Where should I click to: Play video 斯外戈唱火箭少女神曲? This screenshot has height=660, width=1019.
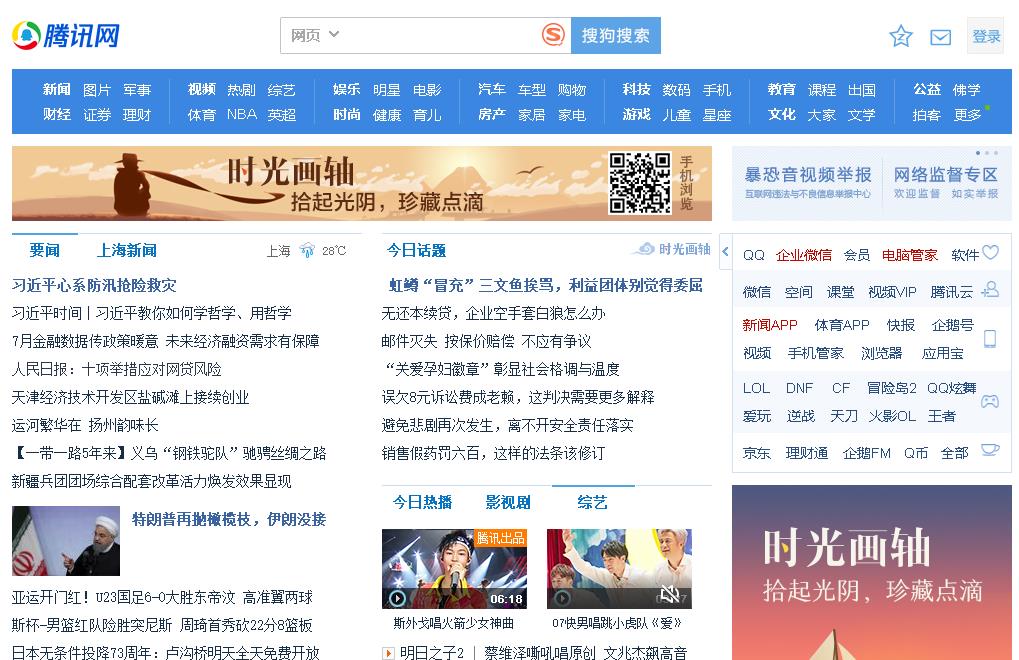pyautogui.click(x=454, y=568)
